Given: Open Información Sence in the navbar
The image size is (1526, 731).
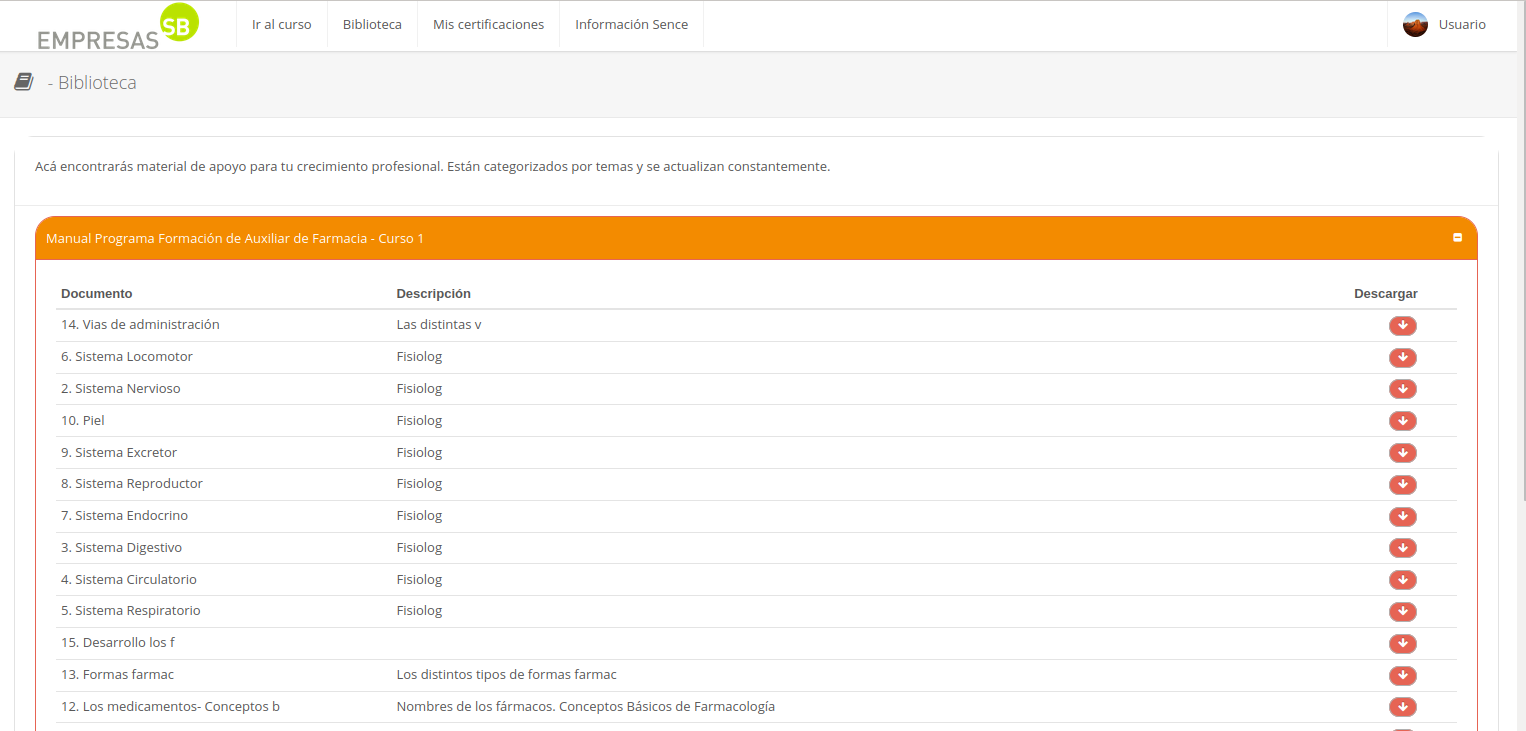Looking at the screenshot, I should click(x=631, y=25).
